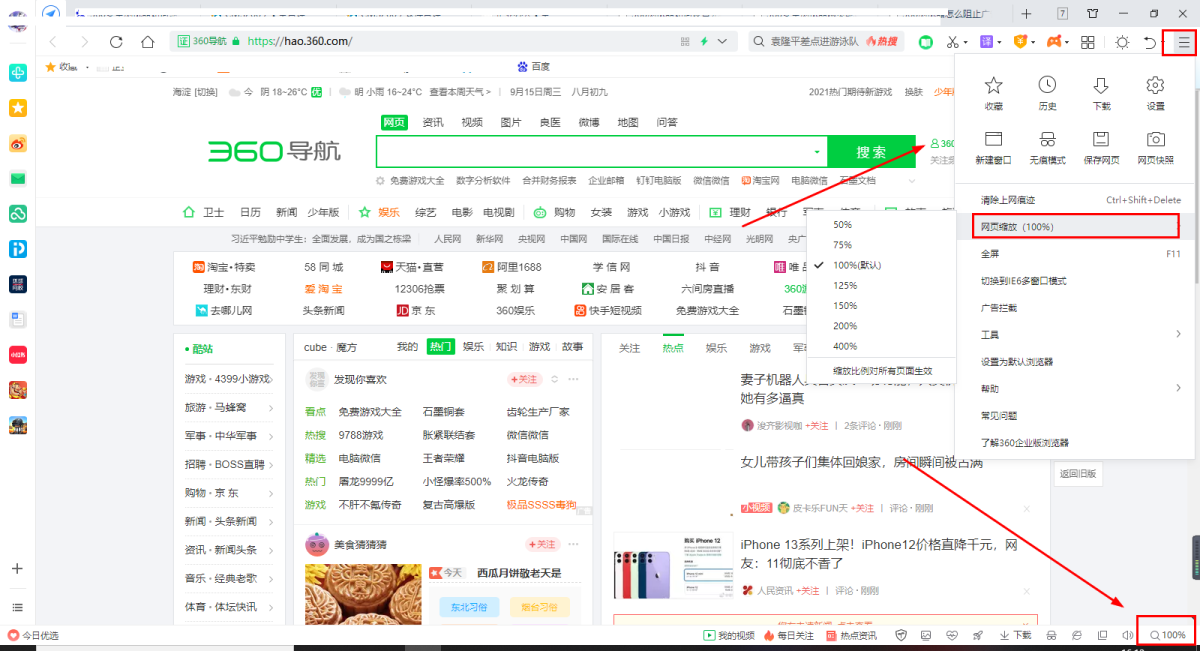The height and width of the screenshot is (651, 1200).
Task: Toggle the sun brightness mode icon
Action: [1122, 42]
